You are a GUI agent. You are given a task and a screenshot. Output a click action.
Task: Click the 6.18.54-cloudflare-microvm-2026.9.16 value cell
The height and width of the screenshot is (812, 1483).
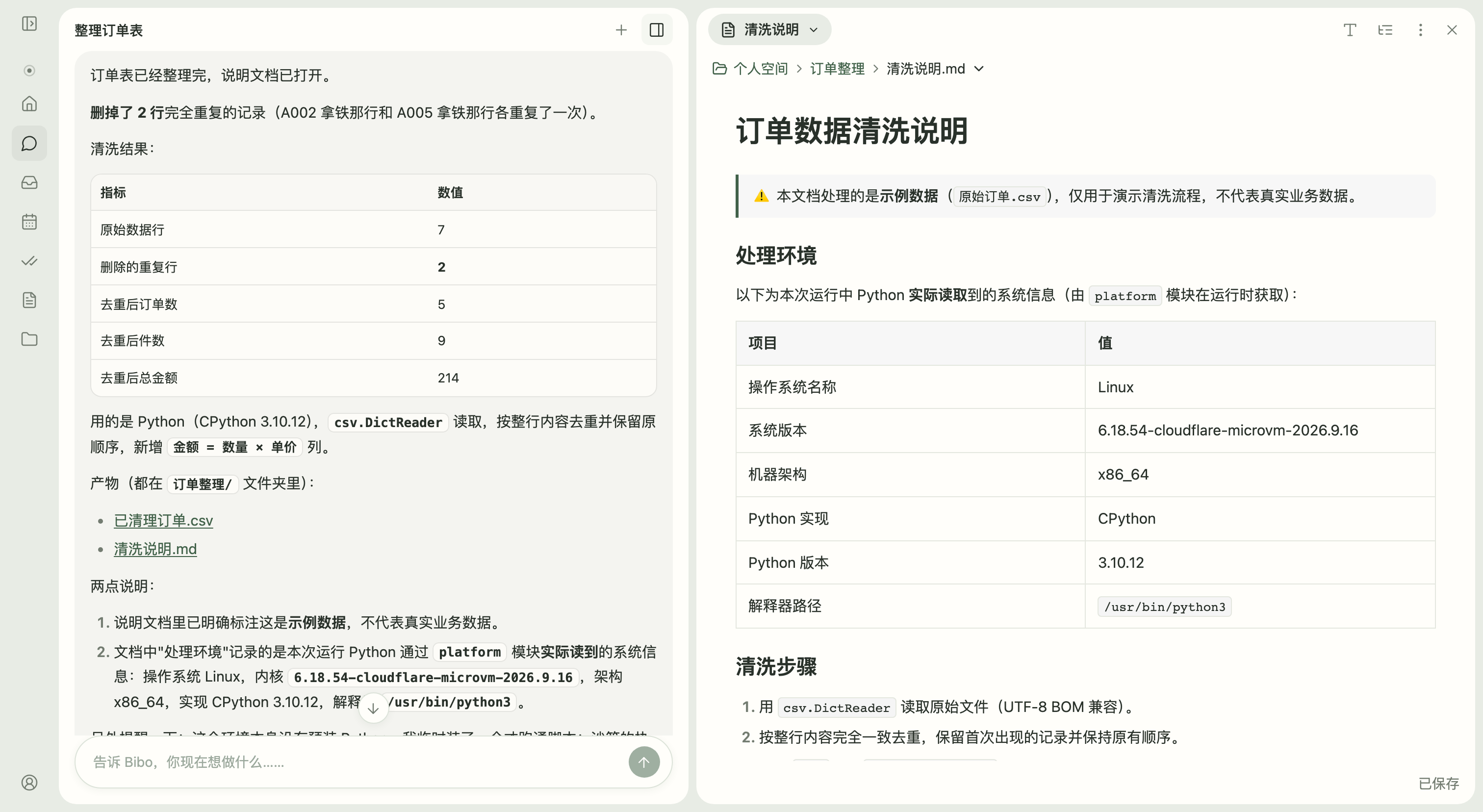pos(1260,431)
